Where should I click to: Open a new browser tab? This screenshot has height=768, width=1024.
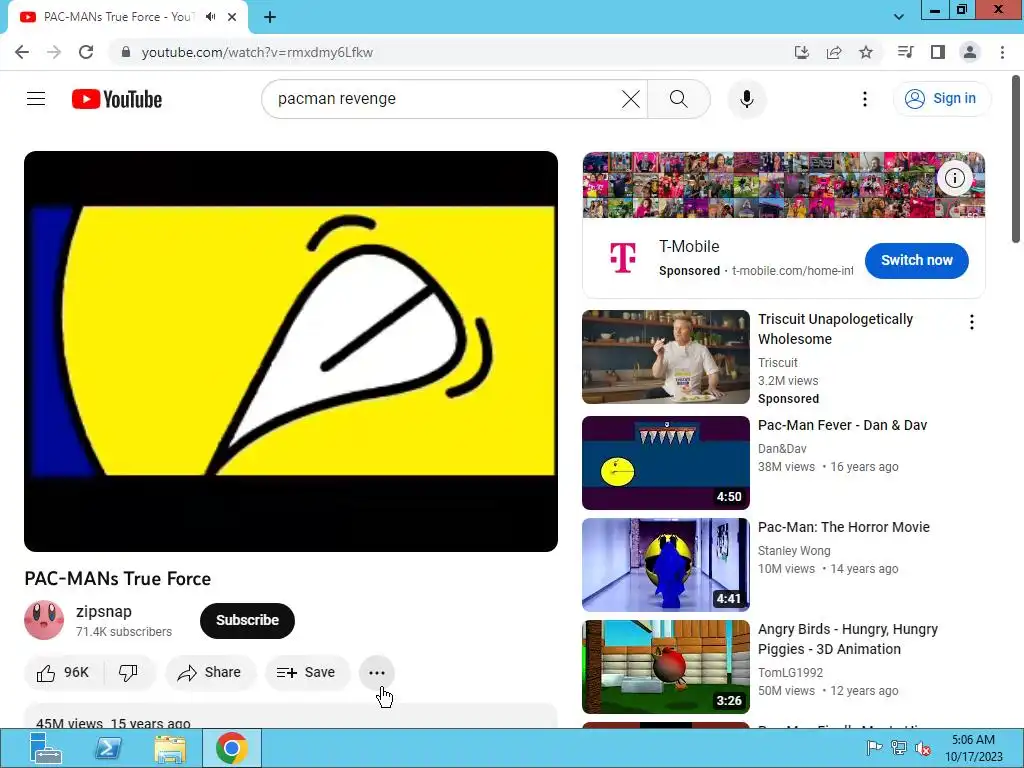click(x=270, y=17)
